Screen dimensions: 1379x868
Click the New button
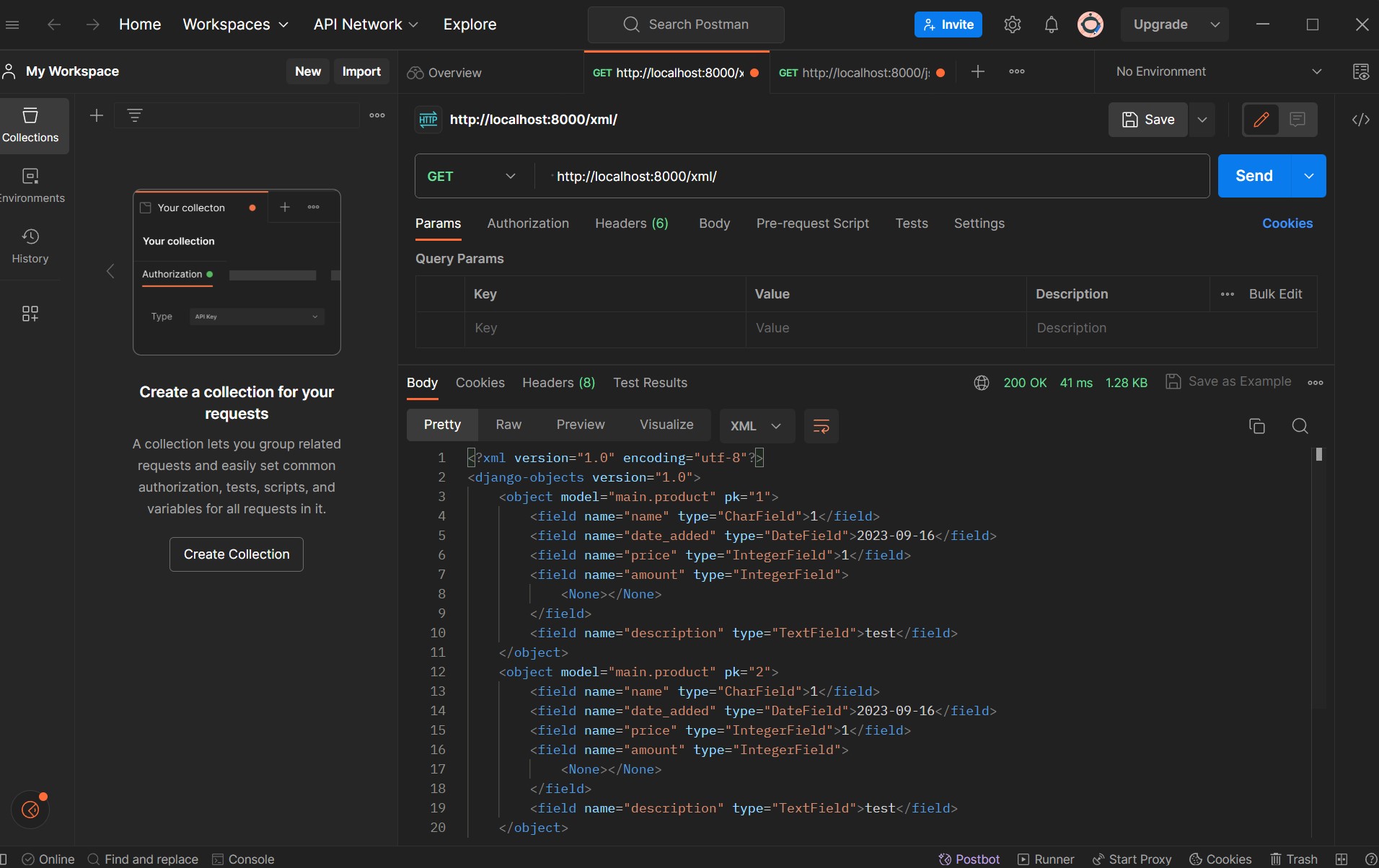point(308,71)
